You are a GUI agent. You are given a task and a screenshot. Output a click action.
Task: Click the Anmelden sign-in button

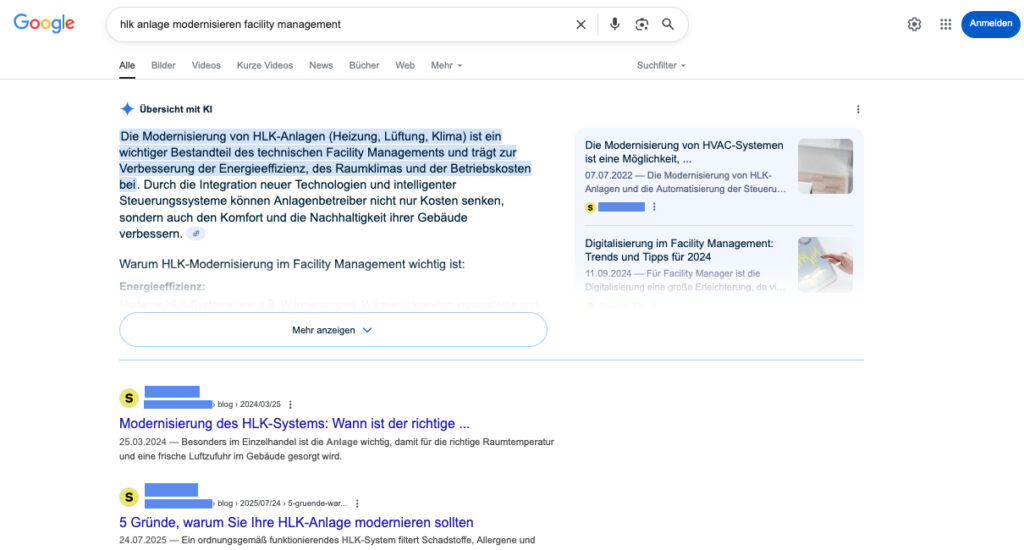tap(990, 24)
